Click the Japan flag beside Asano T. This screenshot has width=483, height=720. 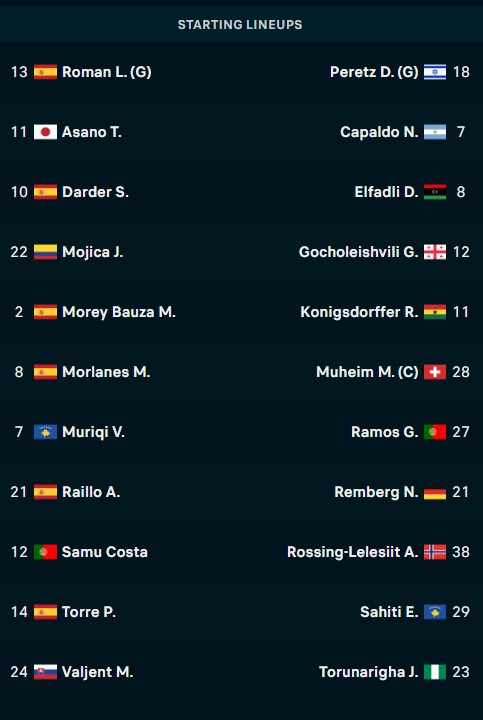(x=45, y=132)
